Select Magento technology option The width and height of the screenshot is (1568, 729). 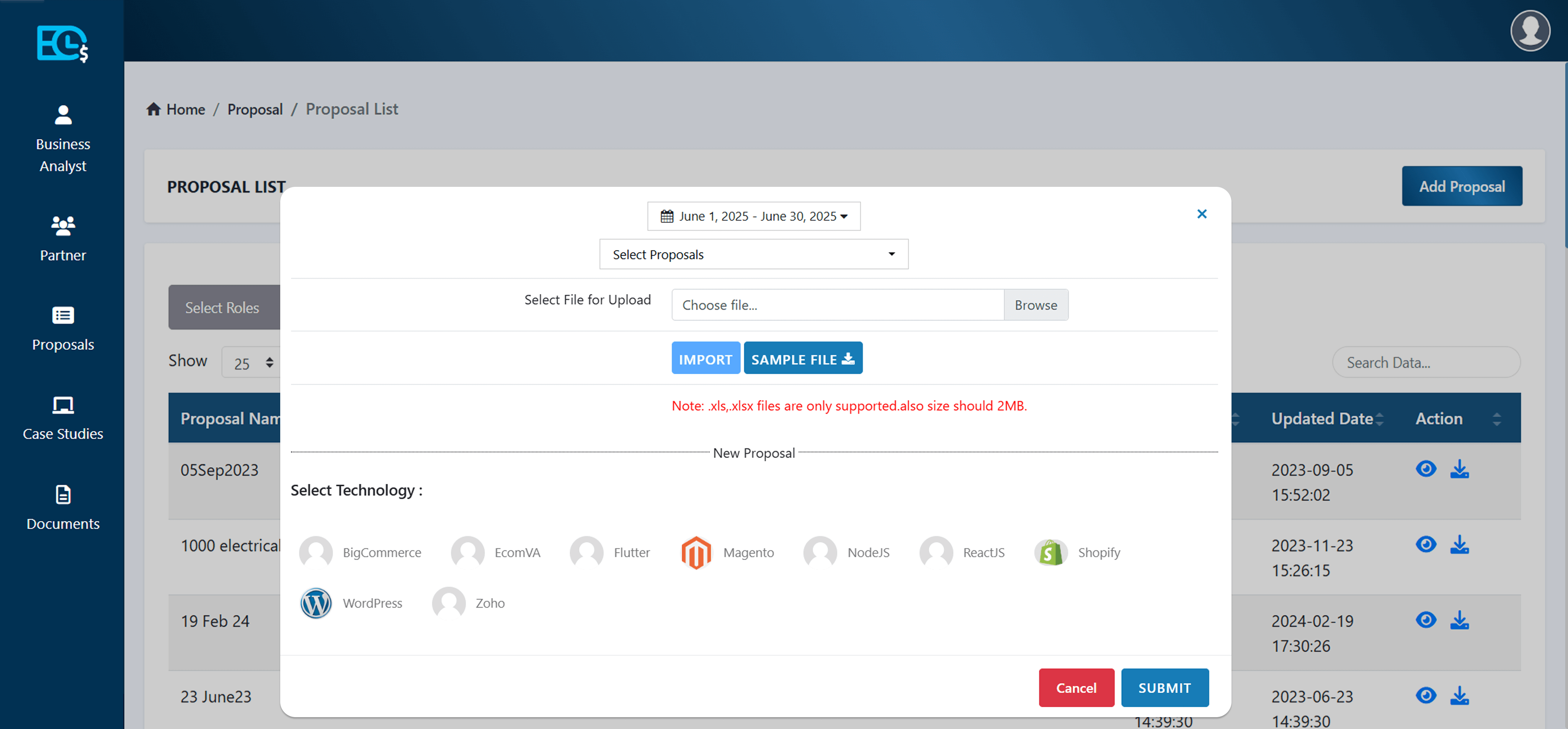(727, 552)
